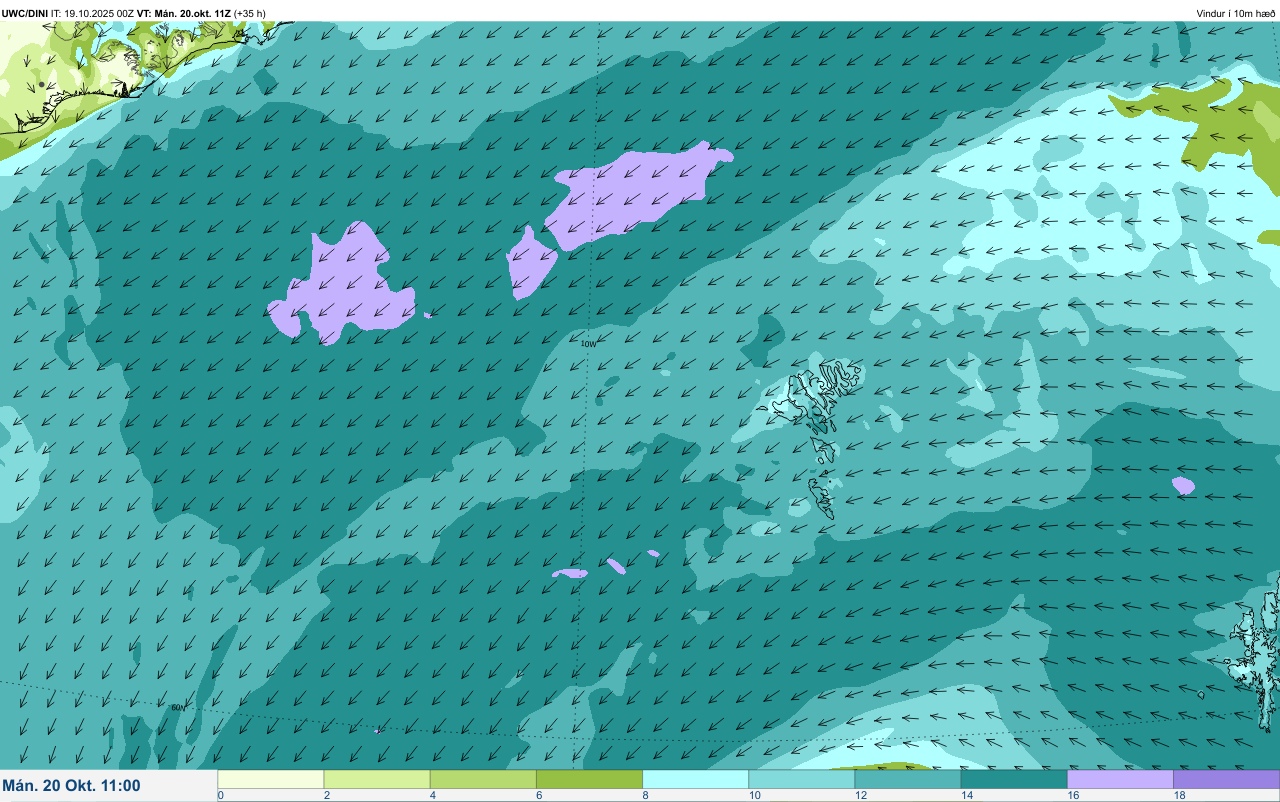Click the 16–18 light purple legend swatch
1280x802 pixels.
[1120, 779]
